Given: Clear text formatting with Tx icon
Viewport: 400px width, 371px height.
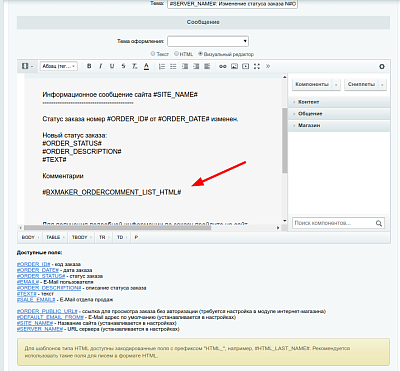Looking at the screenshot, I should point(134,66).
